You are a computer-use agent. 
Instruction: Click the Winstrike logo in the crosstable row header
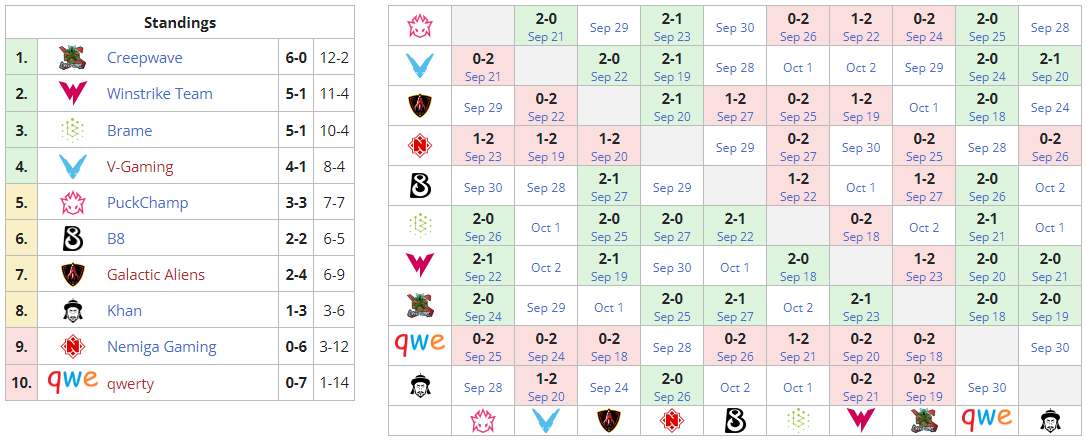[x=419, y=265]
